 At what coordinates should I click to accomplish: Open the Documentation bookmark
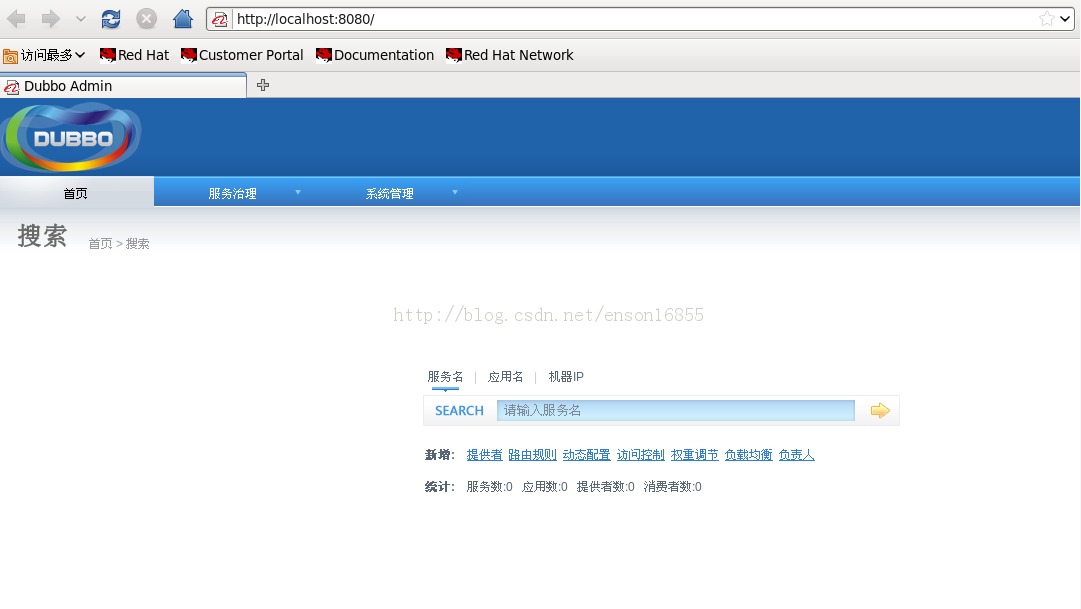tap(375, 55)
